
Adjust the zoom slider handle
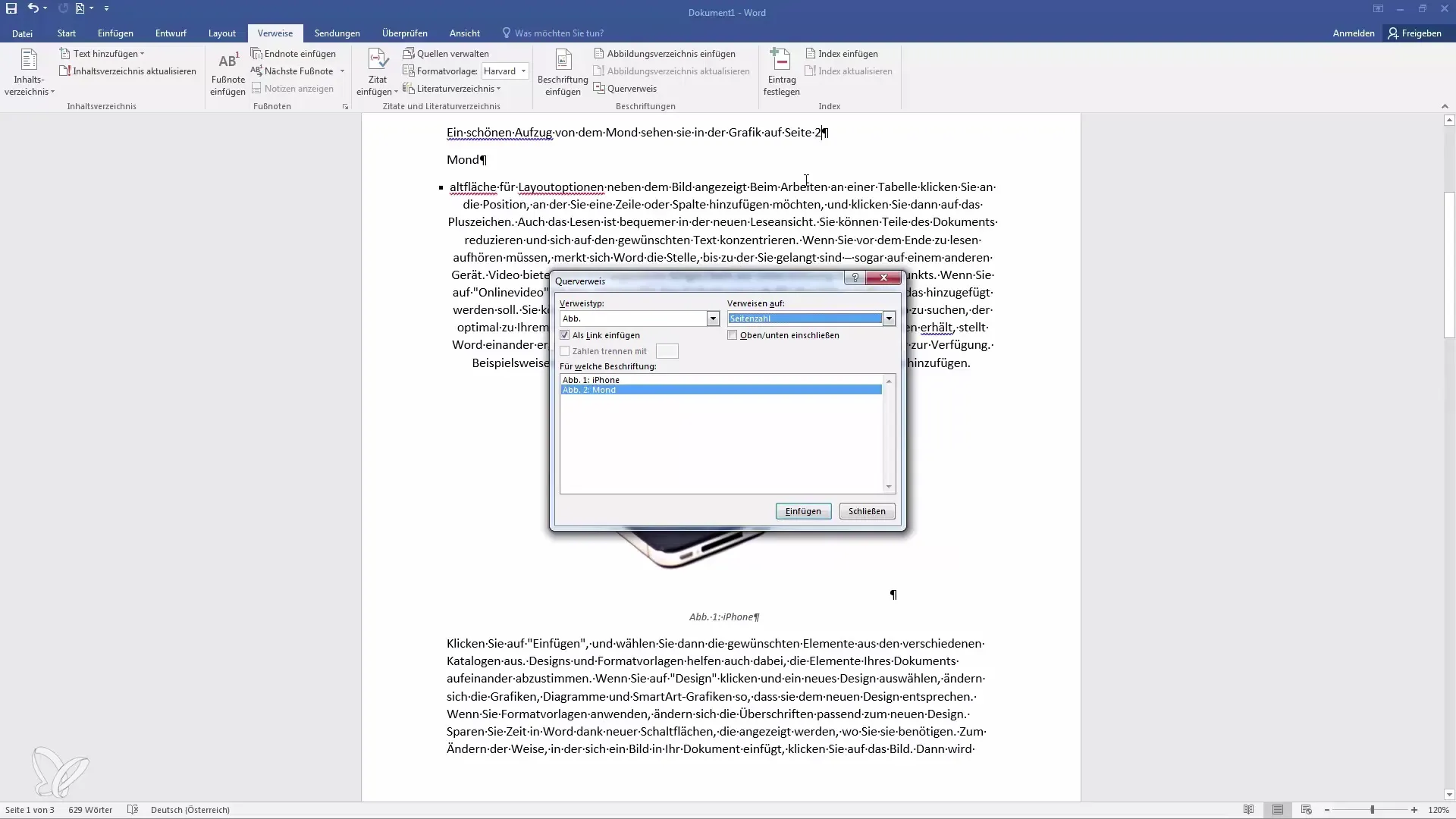[1372, 810]
